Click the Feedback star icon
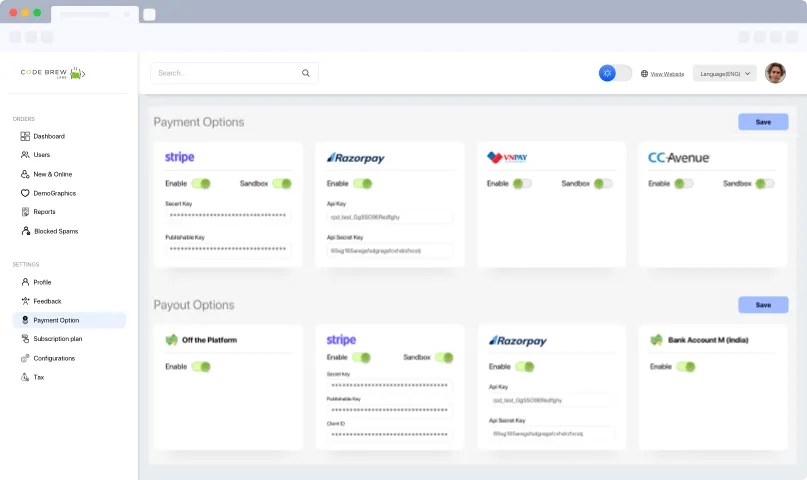 pos(25,301)
